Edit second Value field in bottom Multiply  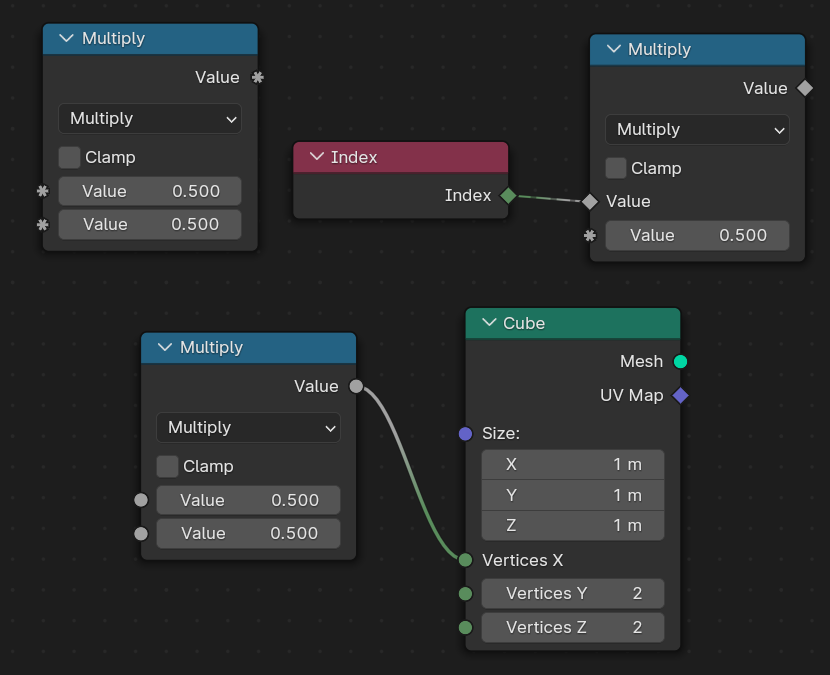pos(248,534)
